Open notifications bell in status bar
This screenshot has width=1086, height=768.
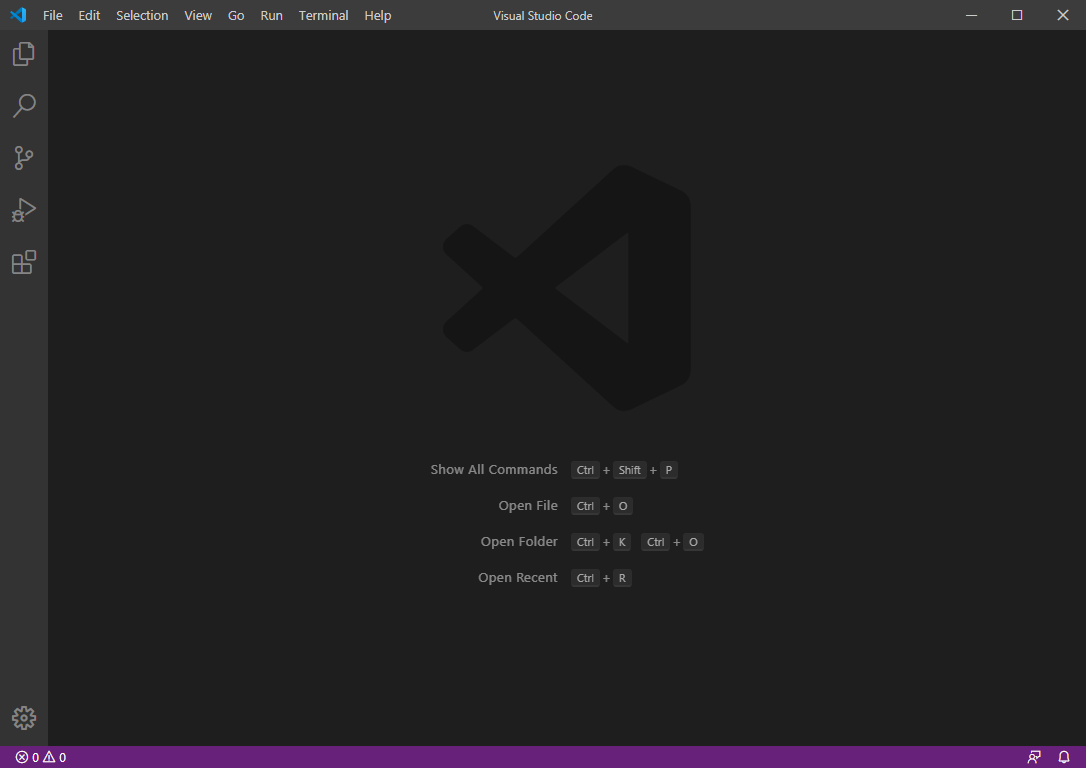click(x=1065, y=757)
